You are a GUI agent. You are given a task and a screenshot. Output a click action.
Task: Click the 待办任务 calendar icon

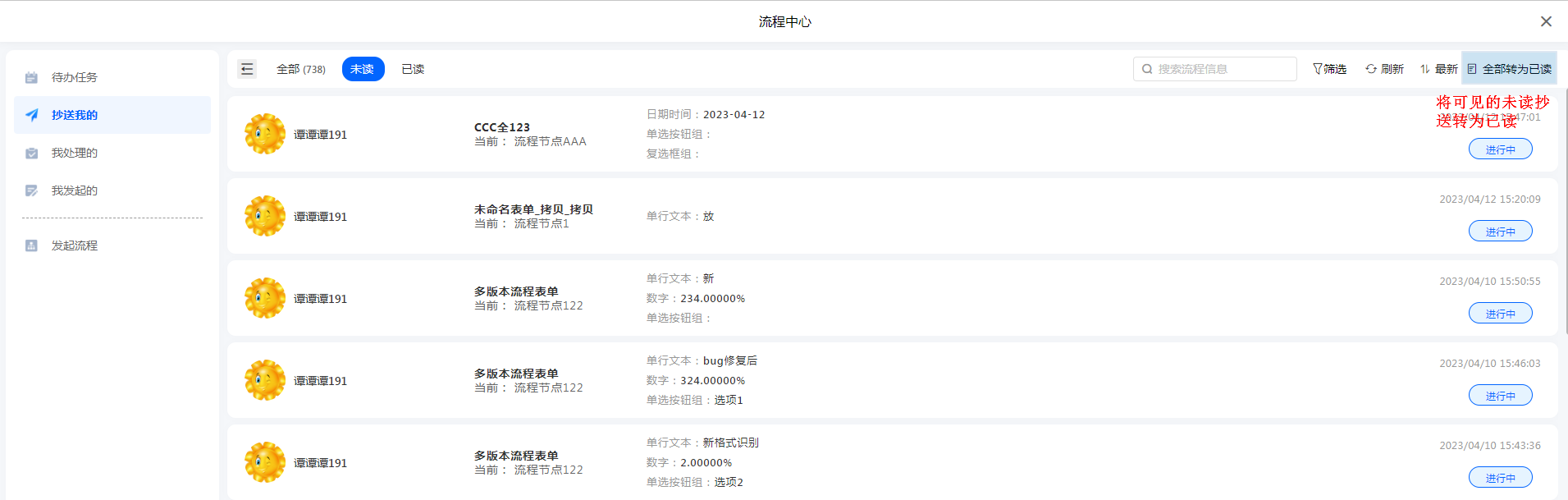[32, 77]
